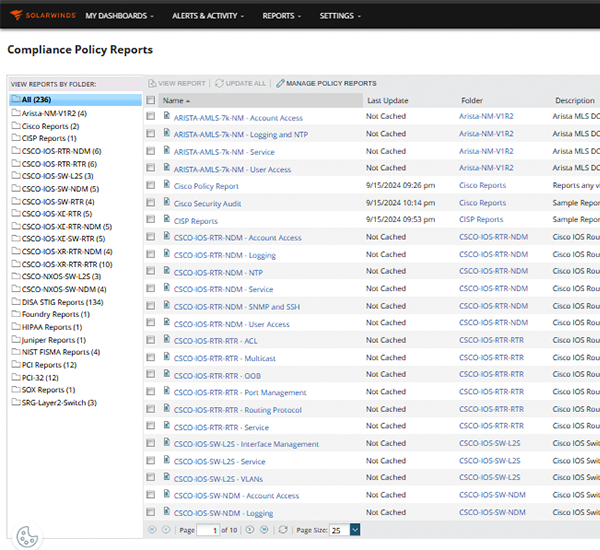Click the page number input field
Image resolution: width=600 pixels, height=550 pixels.
click(x=208, y=530)
